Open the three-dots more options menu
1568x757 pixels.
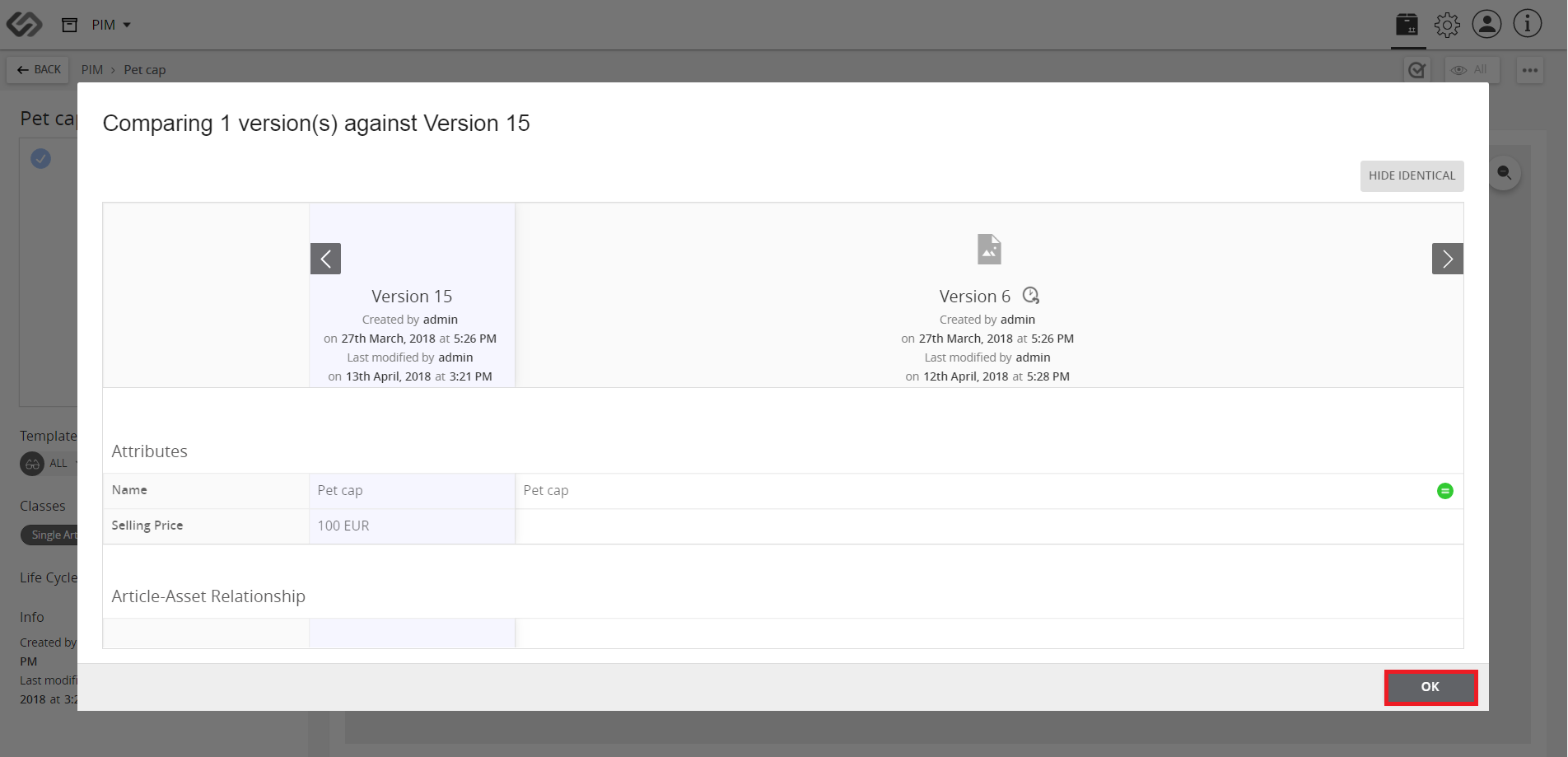(x=1530, y=70)
